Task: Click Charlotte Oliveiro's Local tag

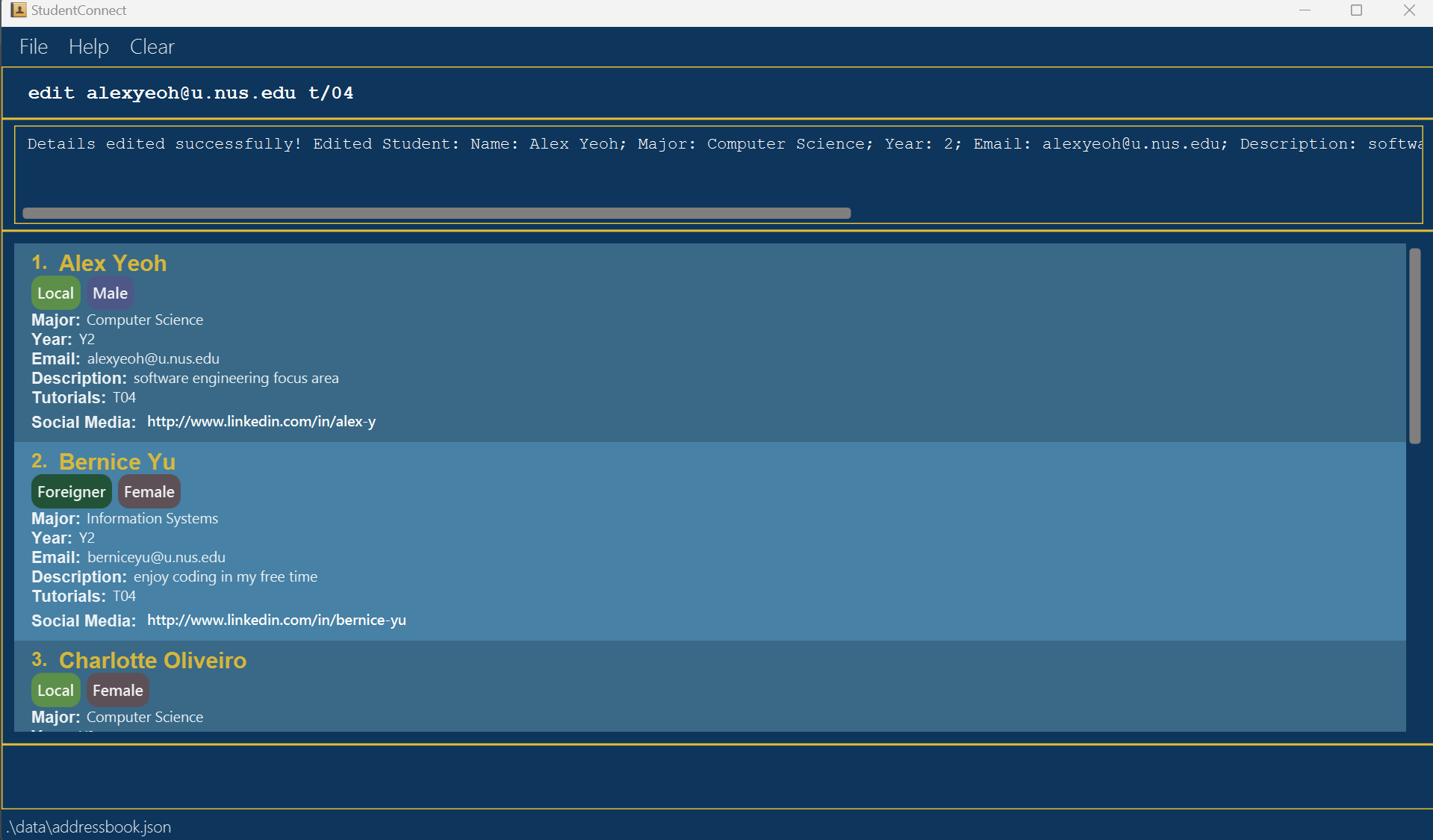Action: (55, 691)
